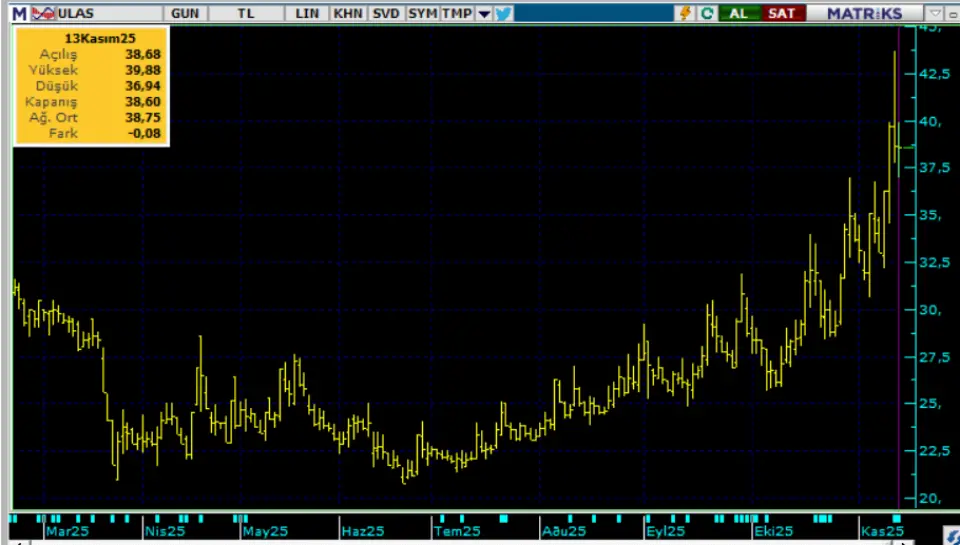Viewport: 960px width, 545px height.
Task: Click the Twitter bird icon
Action: (x=503, y=13)
